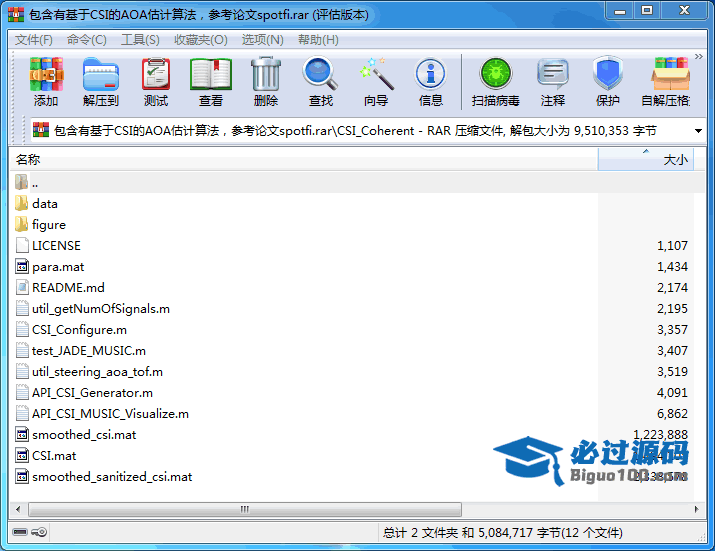
Task: Click the 自解压格式 (SFX) icon
Action: [666, 82]
